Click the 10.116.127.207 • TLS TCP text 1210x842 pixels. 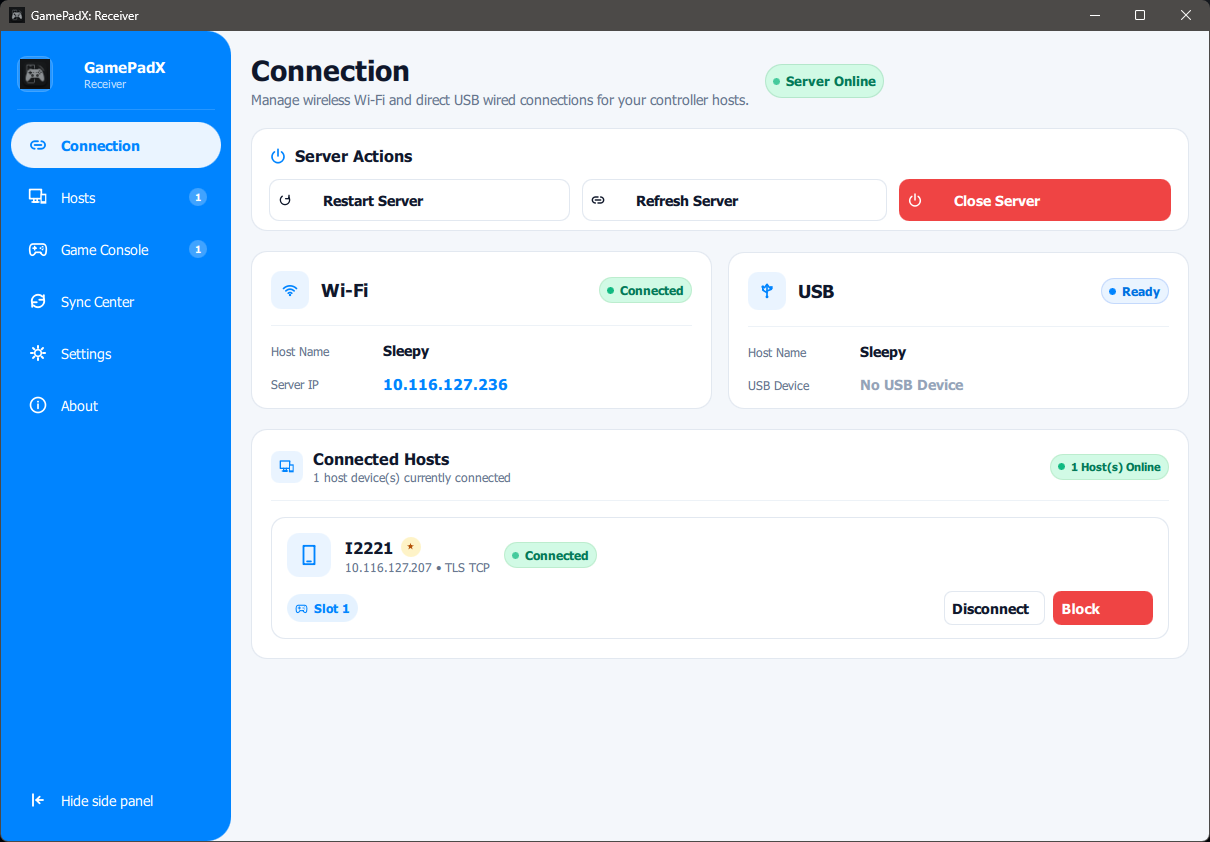[417, 568]
